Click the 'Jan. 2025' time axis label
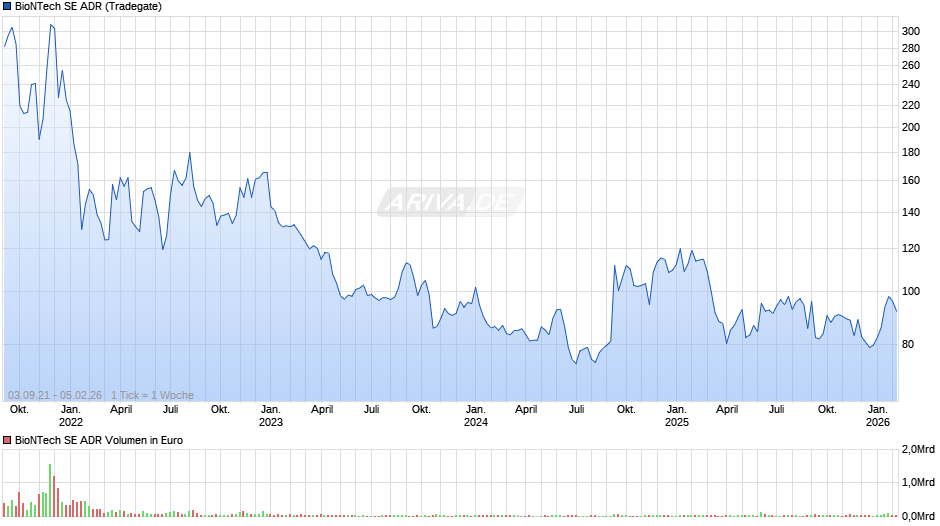 (677, 416)
